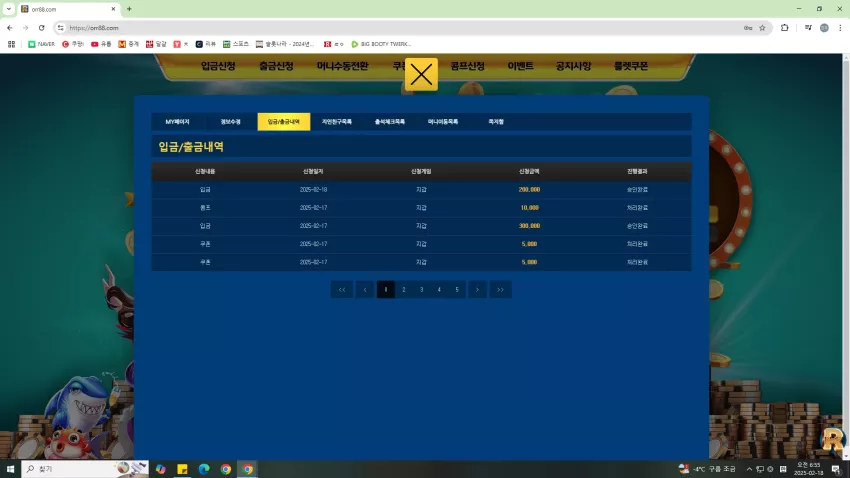850x478 pixels.
Task: Close the orr88.com browser tab
Action: point(113,9)
